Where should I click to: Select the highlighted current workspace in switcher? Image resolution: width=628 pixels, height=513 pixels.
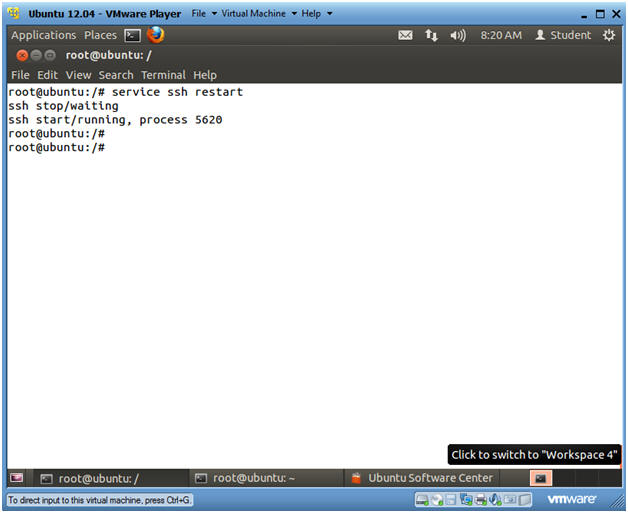click(x=541, y=478)
